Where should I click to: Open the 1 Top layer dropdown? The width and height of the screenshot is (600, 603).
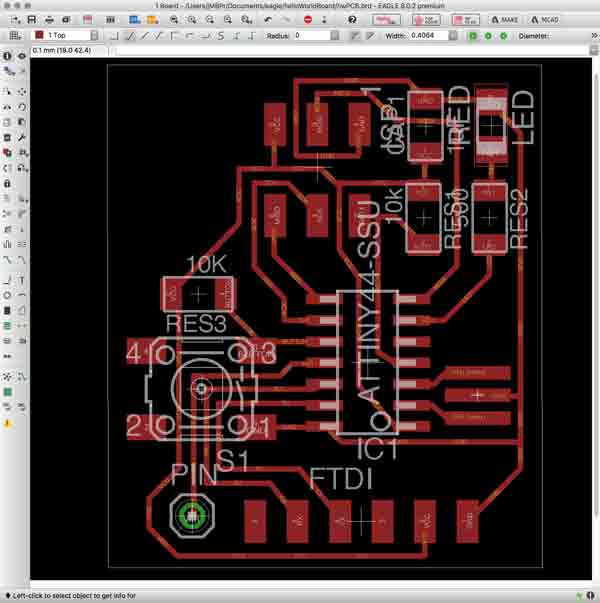[95, 35]
